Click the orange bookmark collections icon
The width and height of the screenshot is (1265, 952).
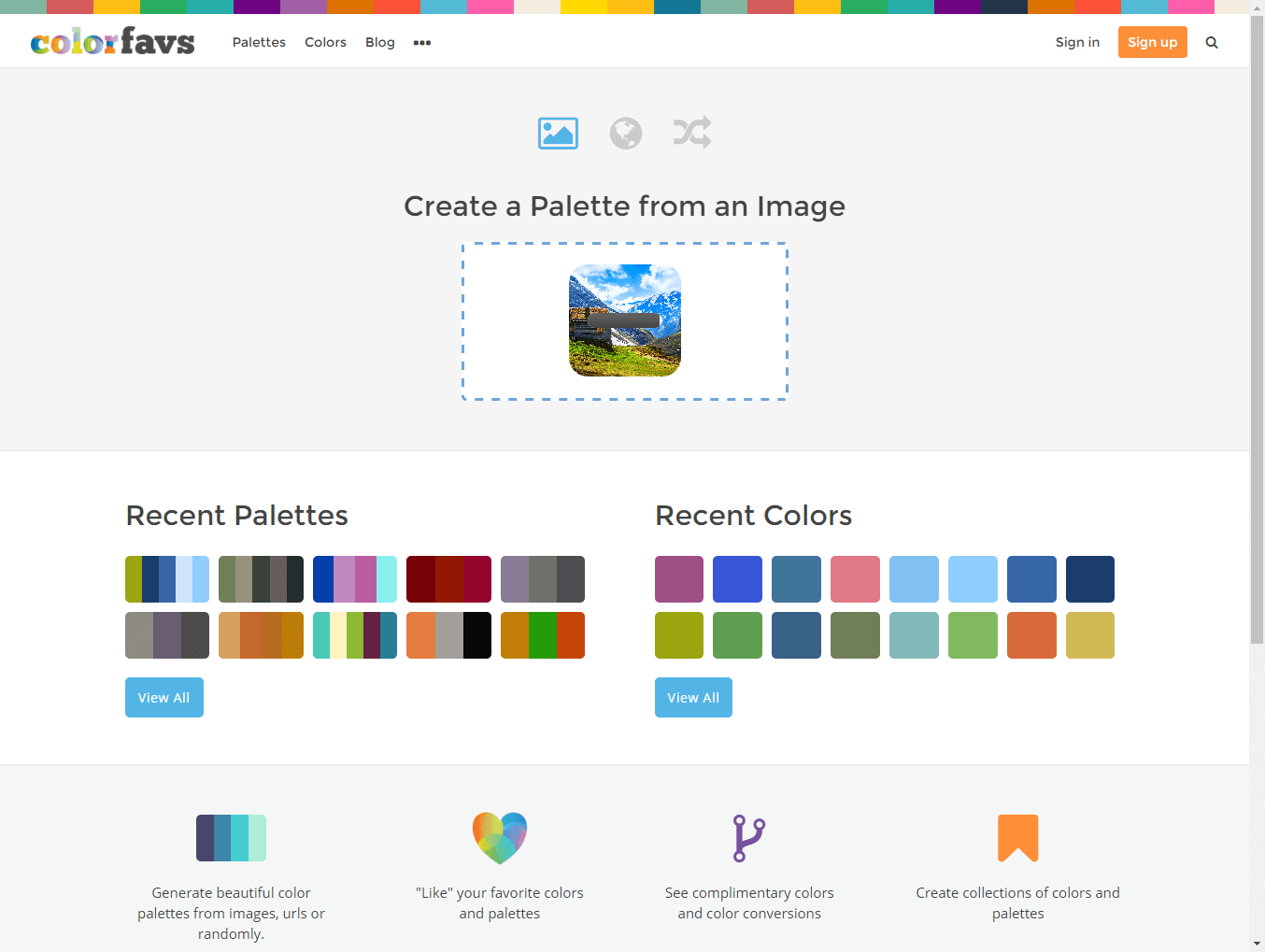tap(1017, 837)
